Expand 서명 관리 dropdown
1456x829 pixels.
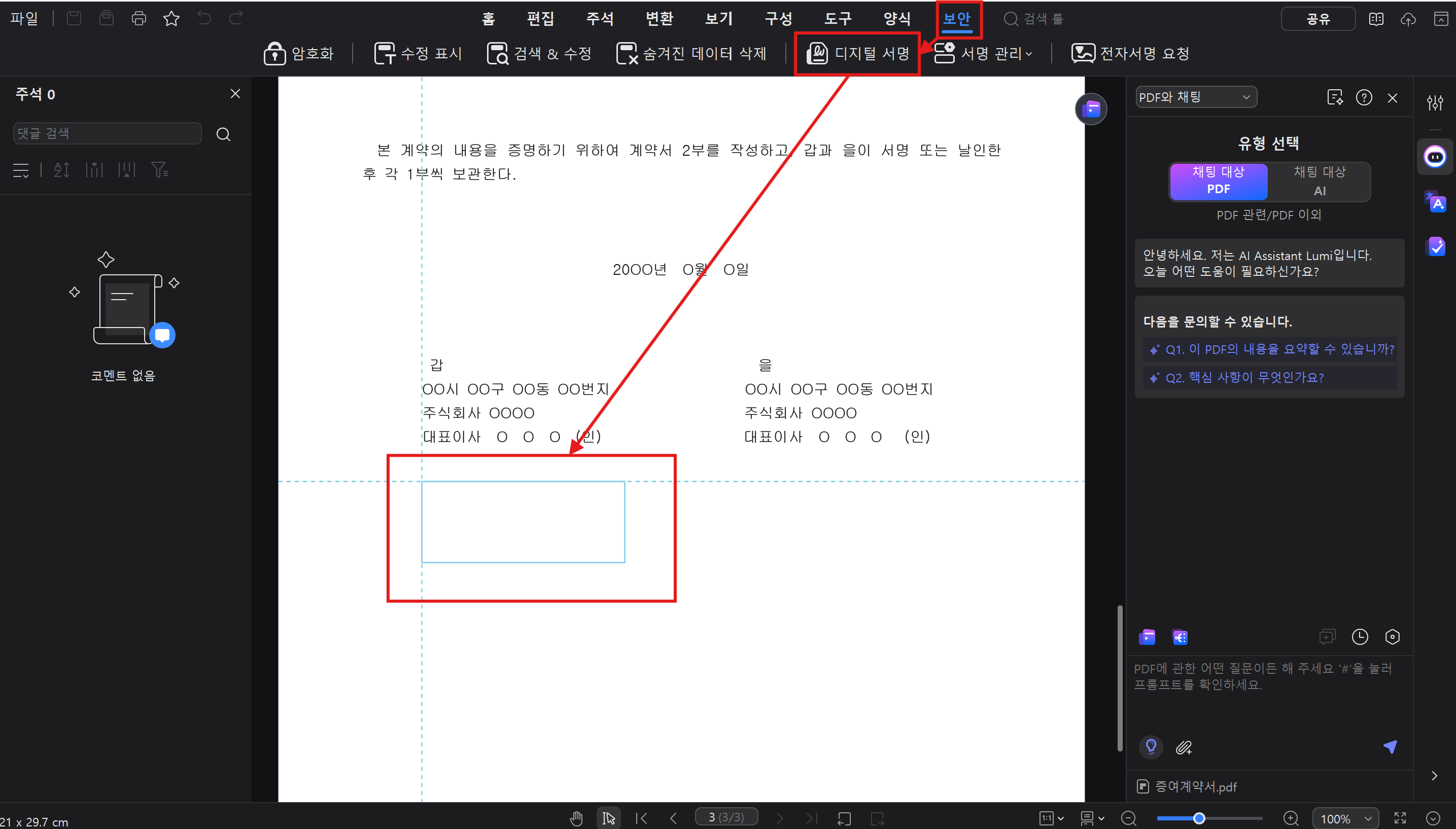coord(984,54)
